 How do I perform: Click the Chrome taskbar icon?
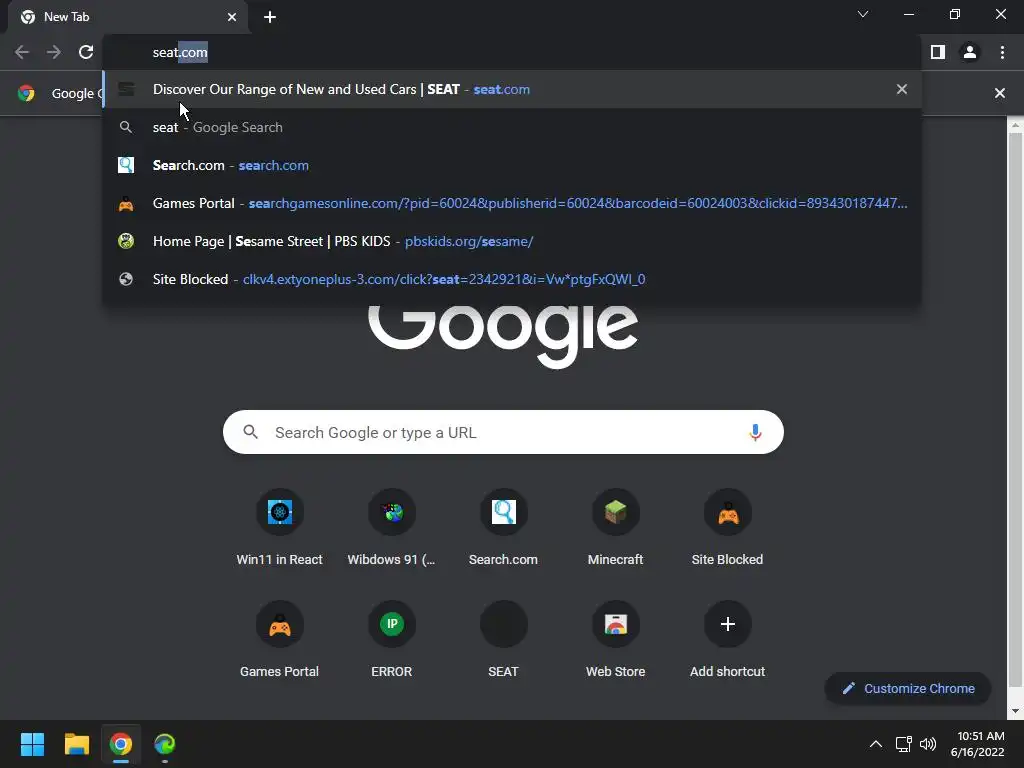pos(121,744)
